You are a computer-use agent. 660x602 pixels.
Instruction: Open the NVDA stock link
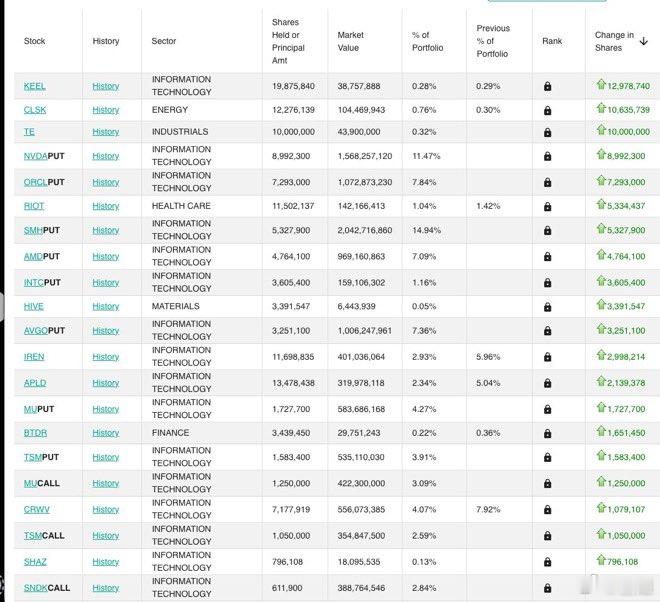pos(35,156)
